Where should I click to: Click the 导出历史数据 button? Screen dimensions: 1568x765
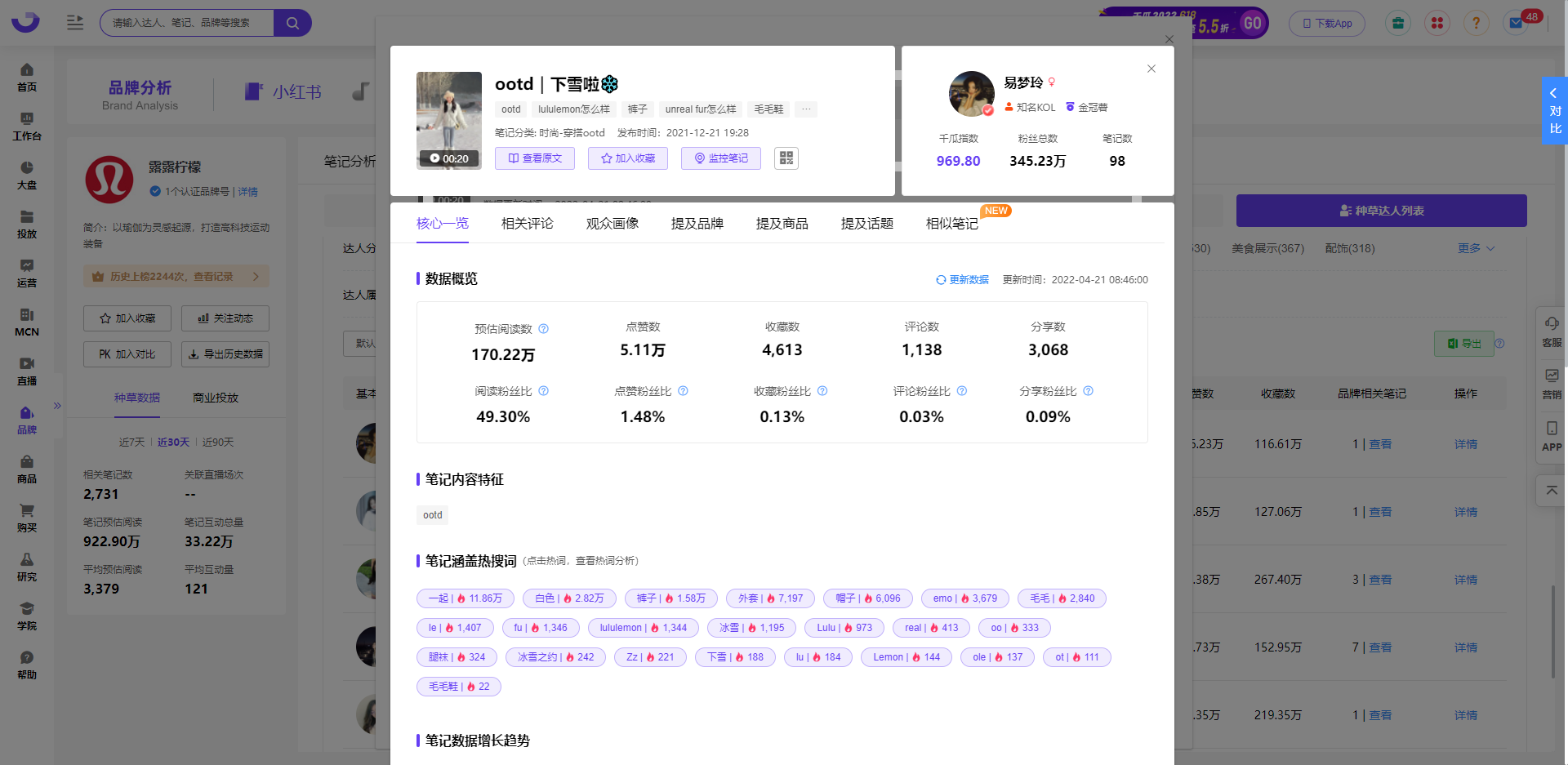[225, 354]
